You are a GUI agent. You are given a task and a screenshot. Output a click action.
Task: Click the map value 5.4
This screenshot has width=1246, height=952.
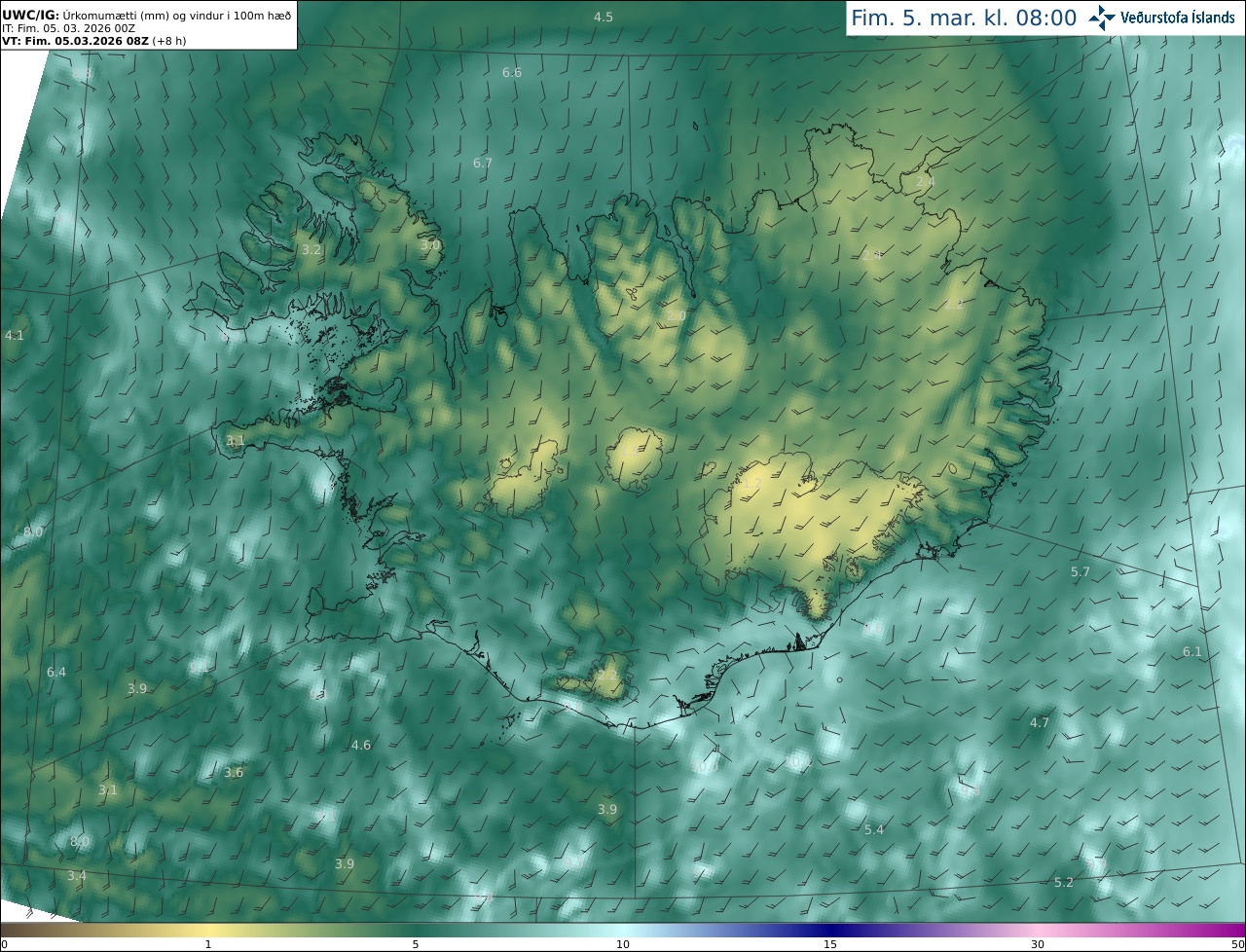point(874,829)
